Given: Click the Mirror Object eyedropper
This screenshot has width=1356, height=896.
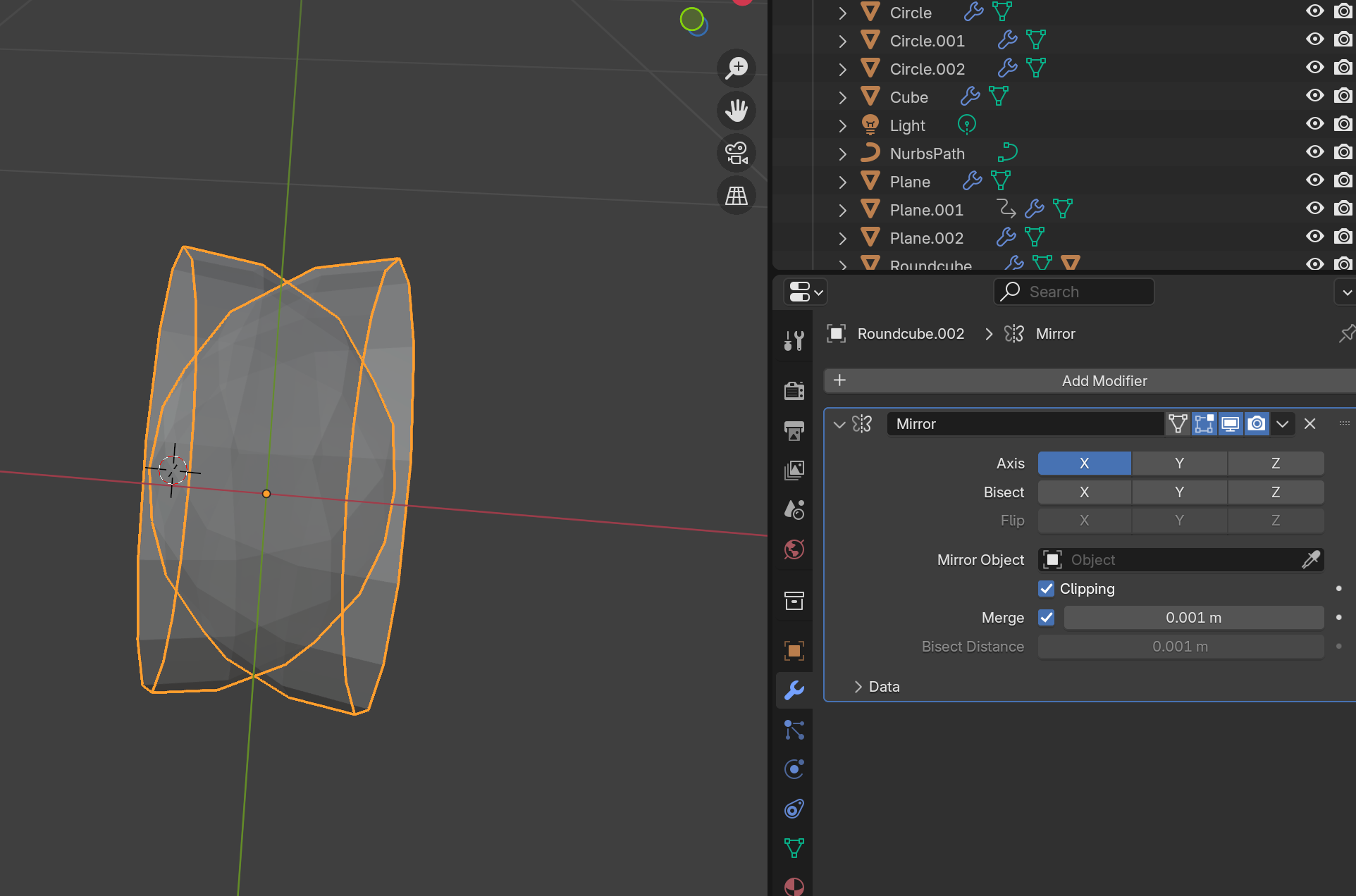Looking at the screenshot, I should pyautogui.click(x=1311, y=560).
